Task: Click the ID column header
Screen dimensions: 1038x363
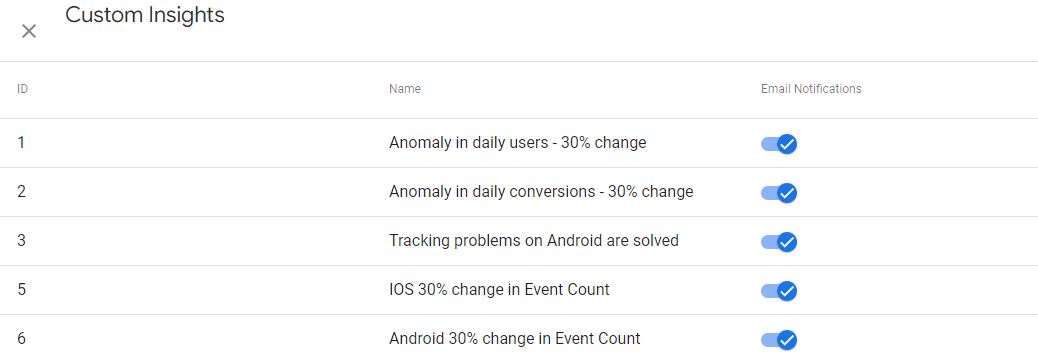Action: 23,89
